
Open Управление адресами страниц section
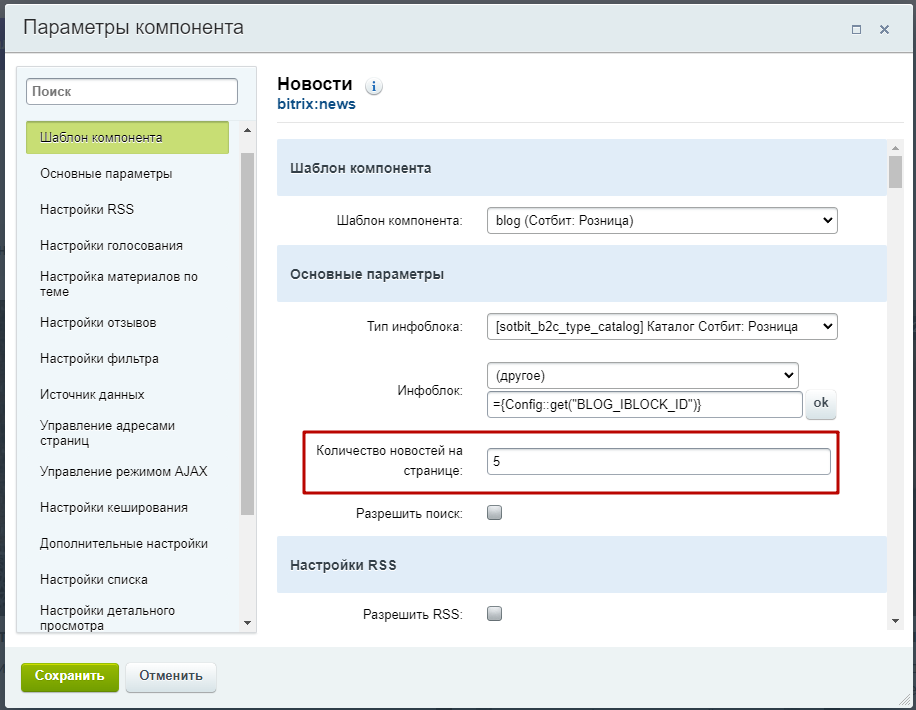click(x=107, y=433)
